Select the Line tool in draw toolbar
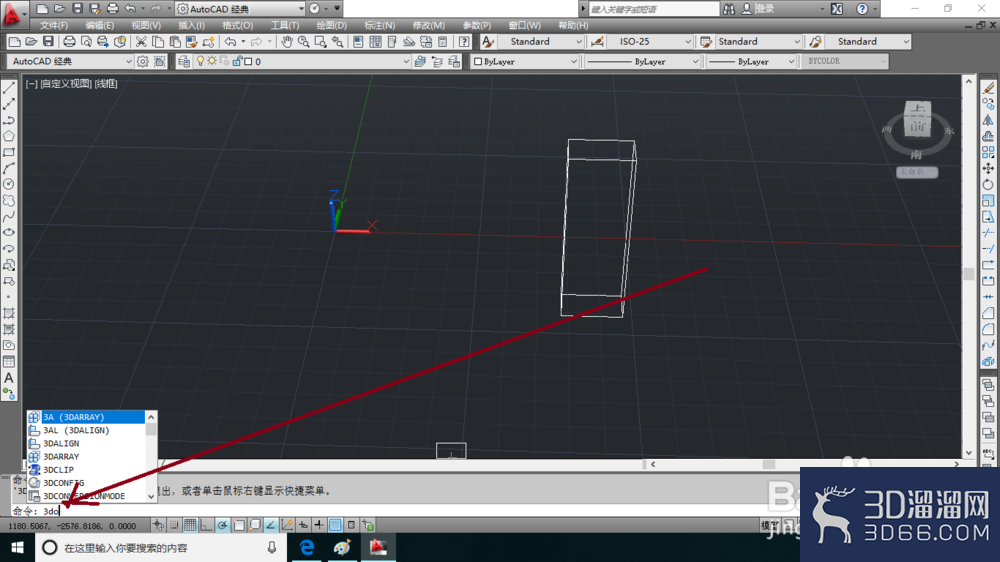The width and height of the screenshot is (1000, 562). (x=9, y=88)
